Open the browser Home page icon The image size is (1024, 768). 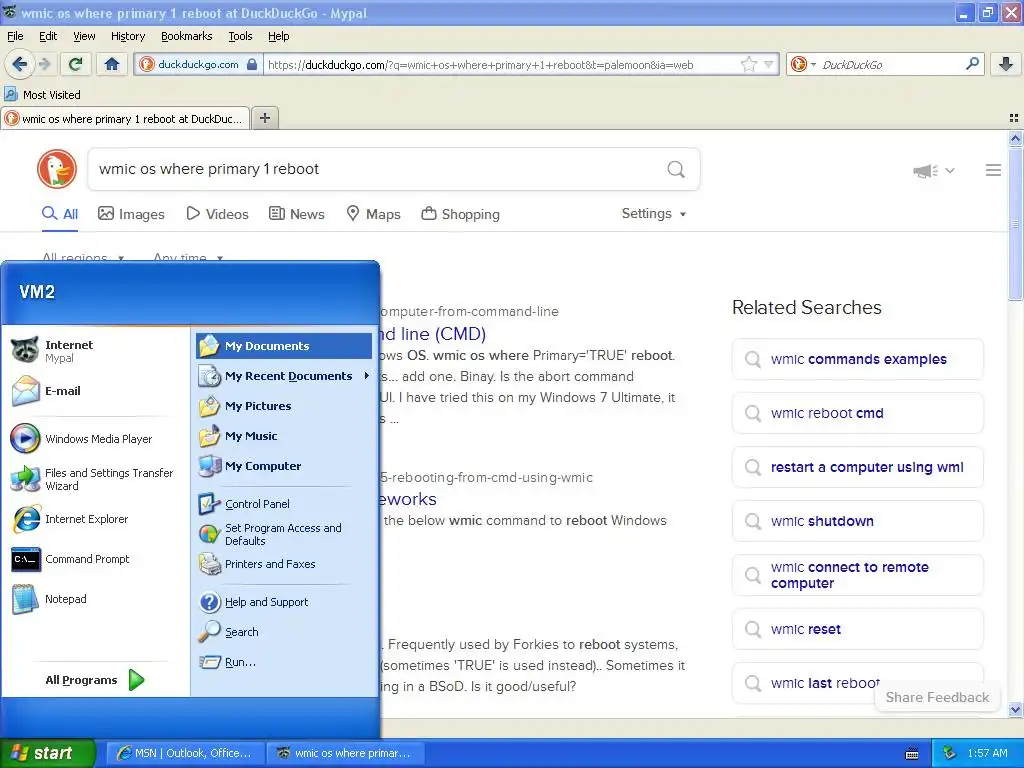point(112,64)
